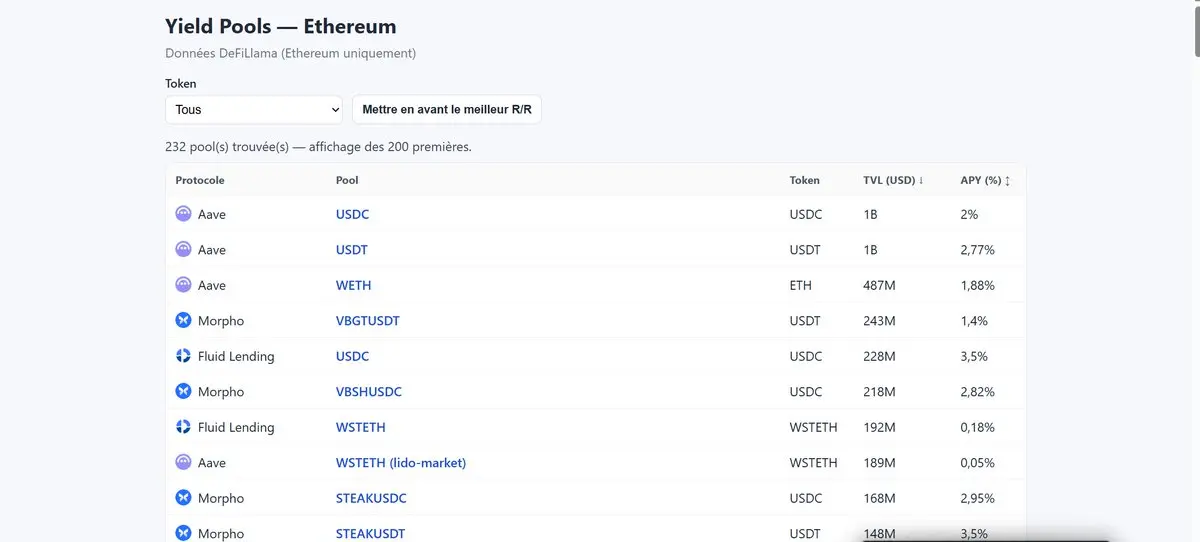1200x542 pixels.
Task: Open the VBSHUSDC pool link
Action: coord(368,392)
